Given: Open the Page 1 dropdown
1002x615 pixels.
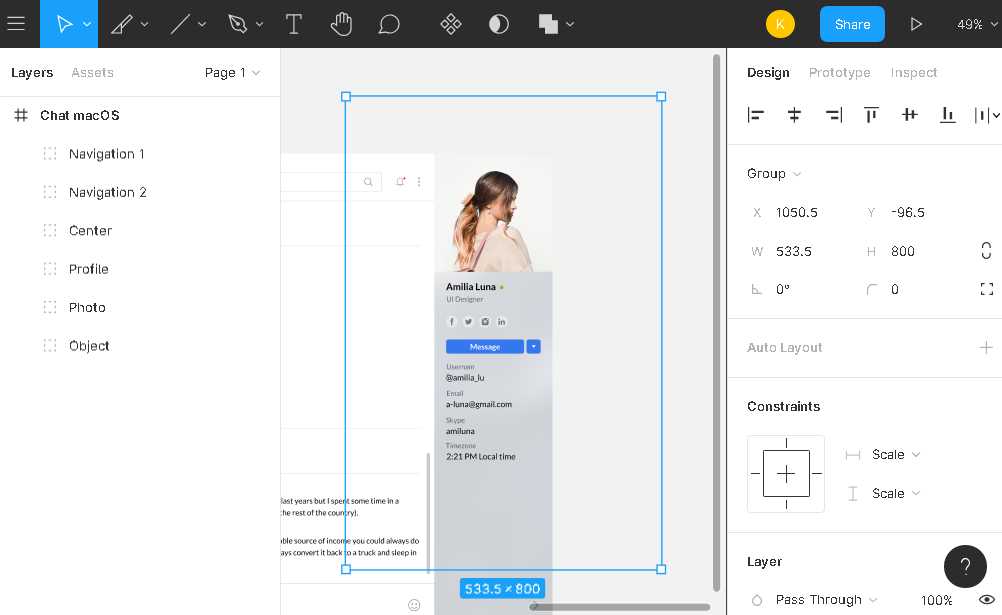Looking at the screenshot, I should click(232, 73).
